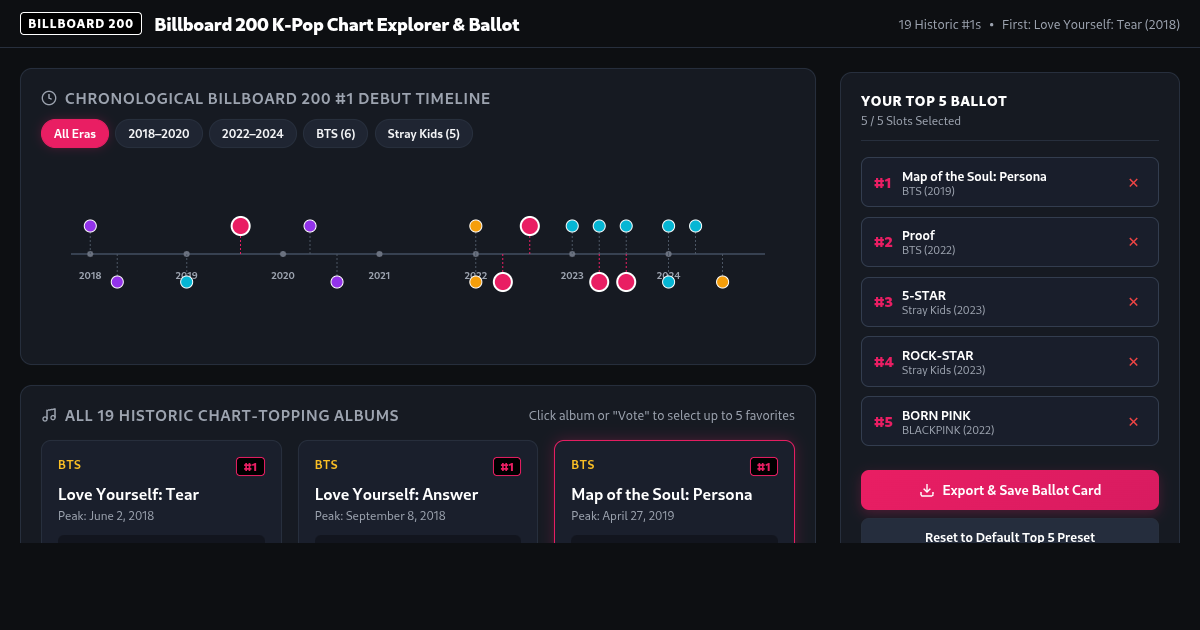Select ballot slot #1 Map of the Soul: Persona
This screenshot has height=630, width=1200.
pos(1010,182)
